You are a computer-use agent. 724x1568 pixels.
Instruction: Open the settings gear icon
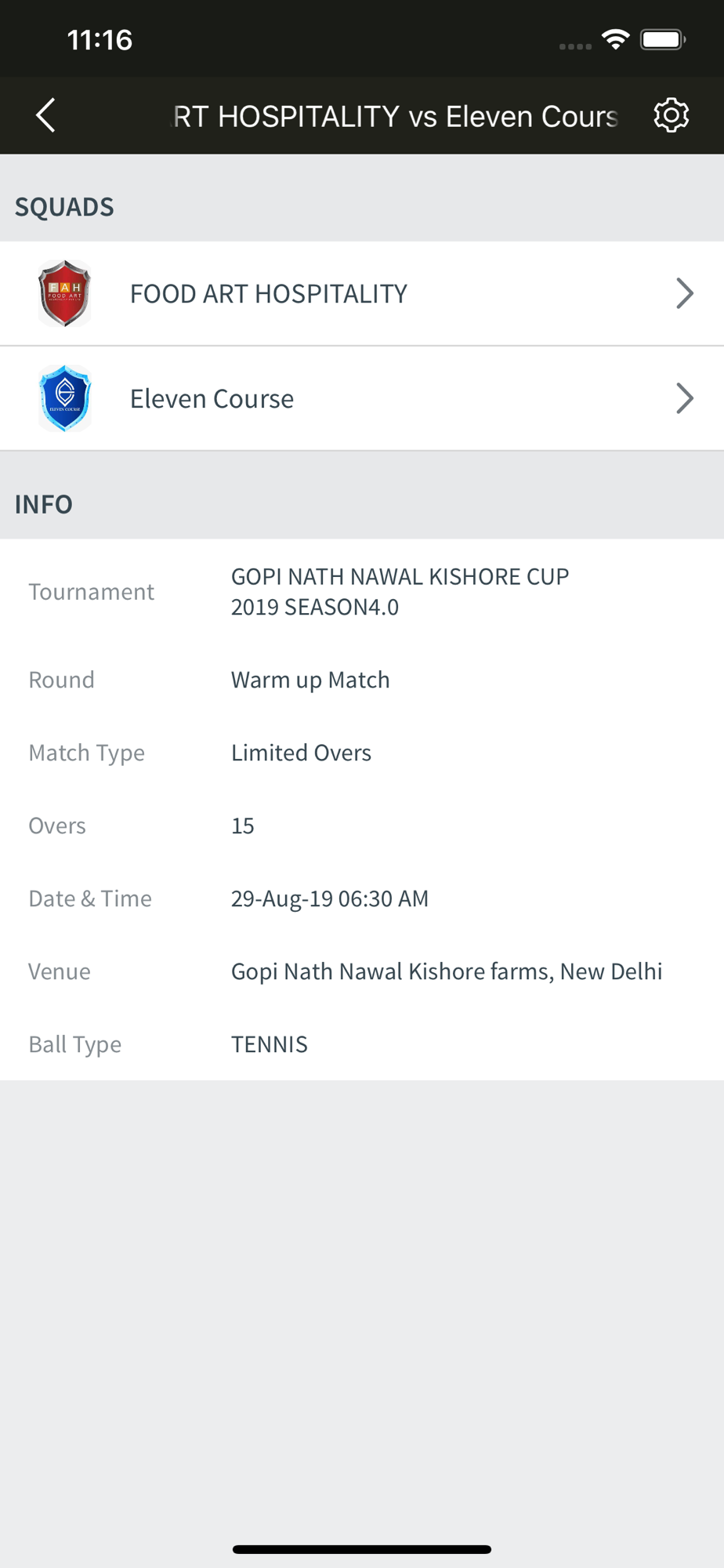tap(671, 115)
